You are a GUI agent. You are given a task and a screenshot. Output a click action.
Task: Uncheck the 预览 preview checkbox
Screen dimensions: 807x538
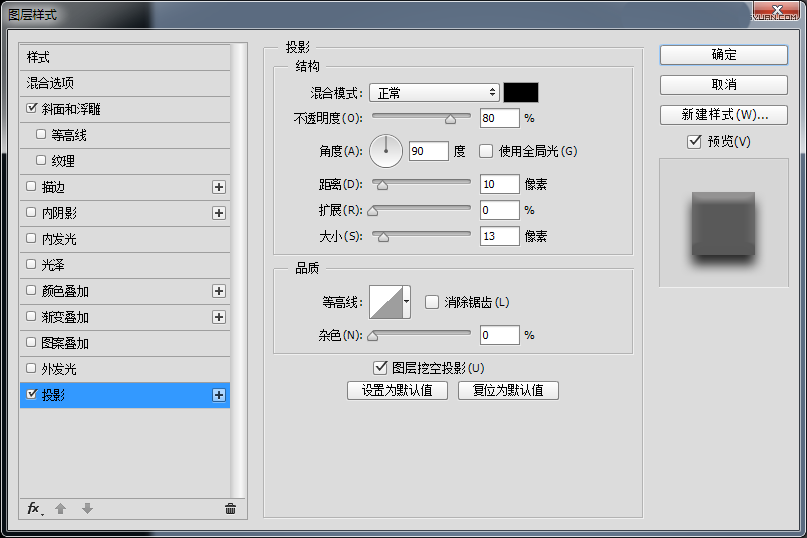pos(694,142)
